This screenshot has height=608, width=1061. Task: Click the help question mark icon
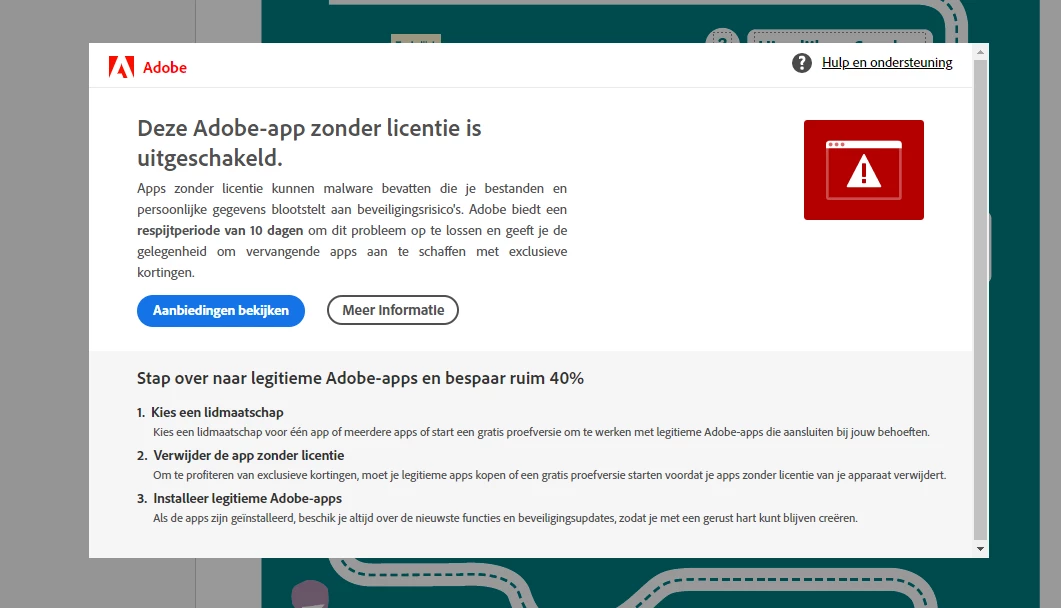pyautogui.click(x=802, y=63)
